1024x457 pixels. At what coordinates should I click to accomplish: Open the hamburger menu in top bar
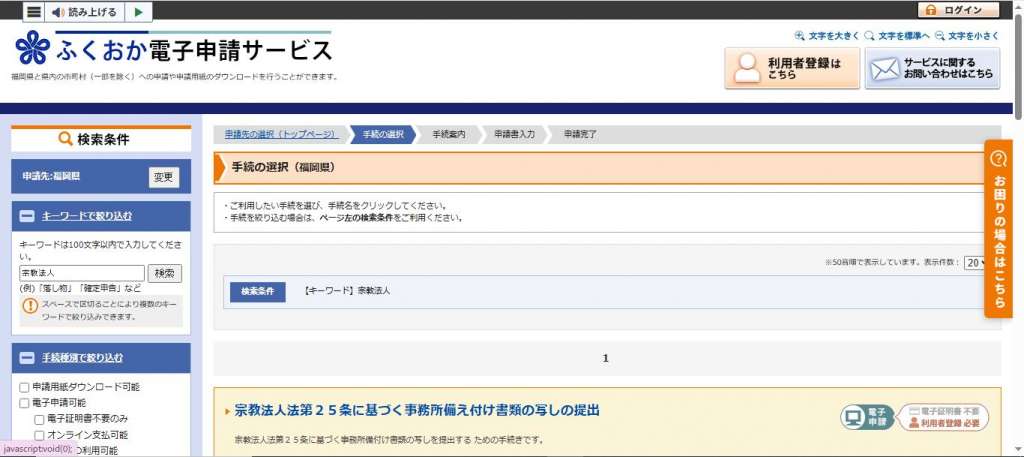pos(34,12)
